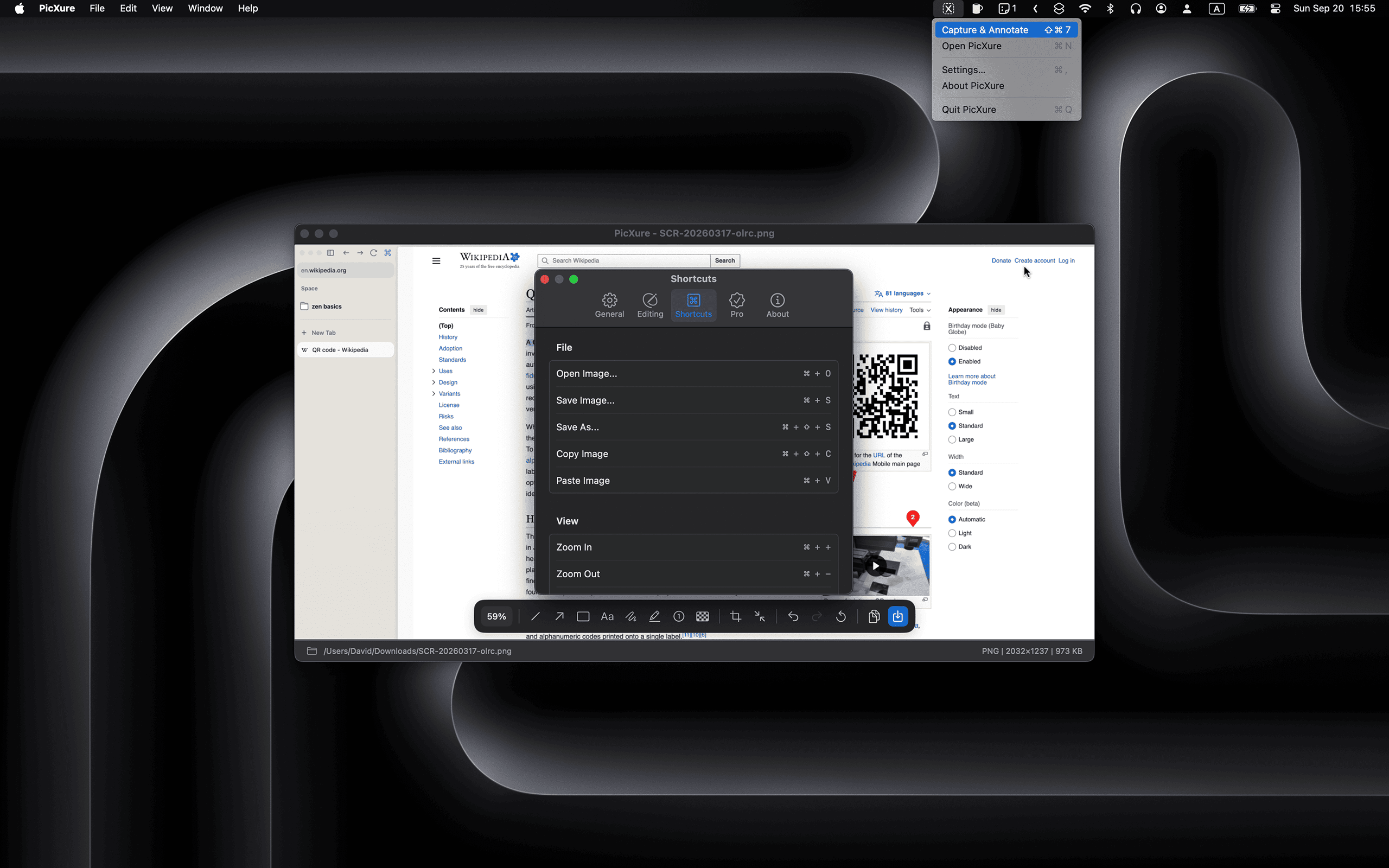Select the Line drawing tool in PicXure toolbar
Image resolution: width=1389 pixels, height=868 pixels.
pos(535,616)
